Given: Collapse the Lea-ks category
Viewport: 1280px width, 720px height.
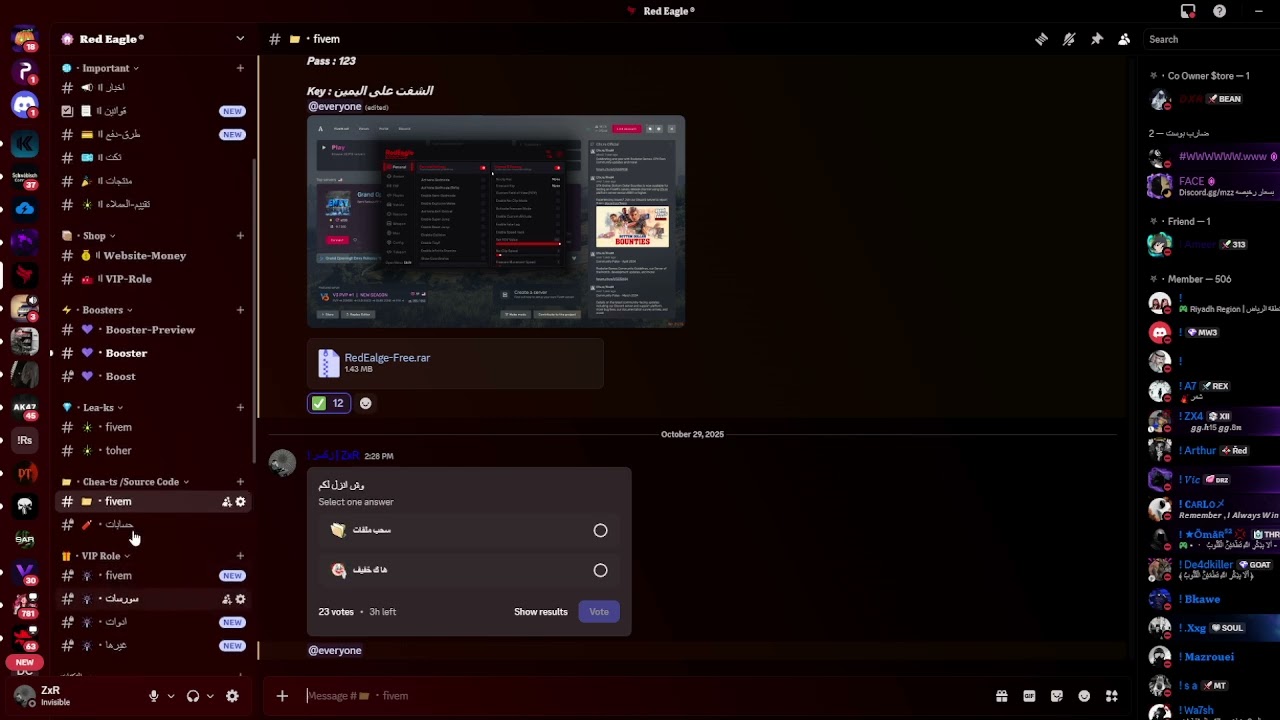Looking at the screenshot, I should (98, 408).
